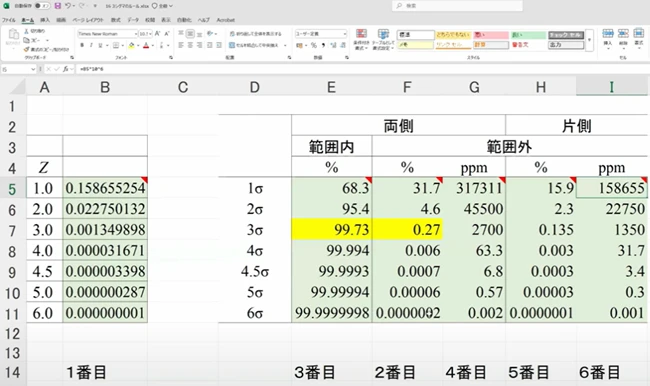Viewport: 650px width, 386px height.
Task: Click the Increase Decimal icon
Action: [332, 45]
